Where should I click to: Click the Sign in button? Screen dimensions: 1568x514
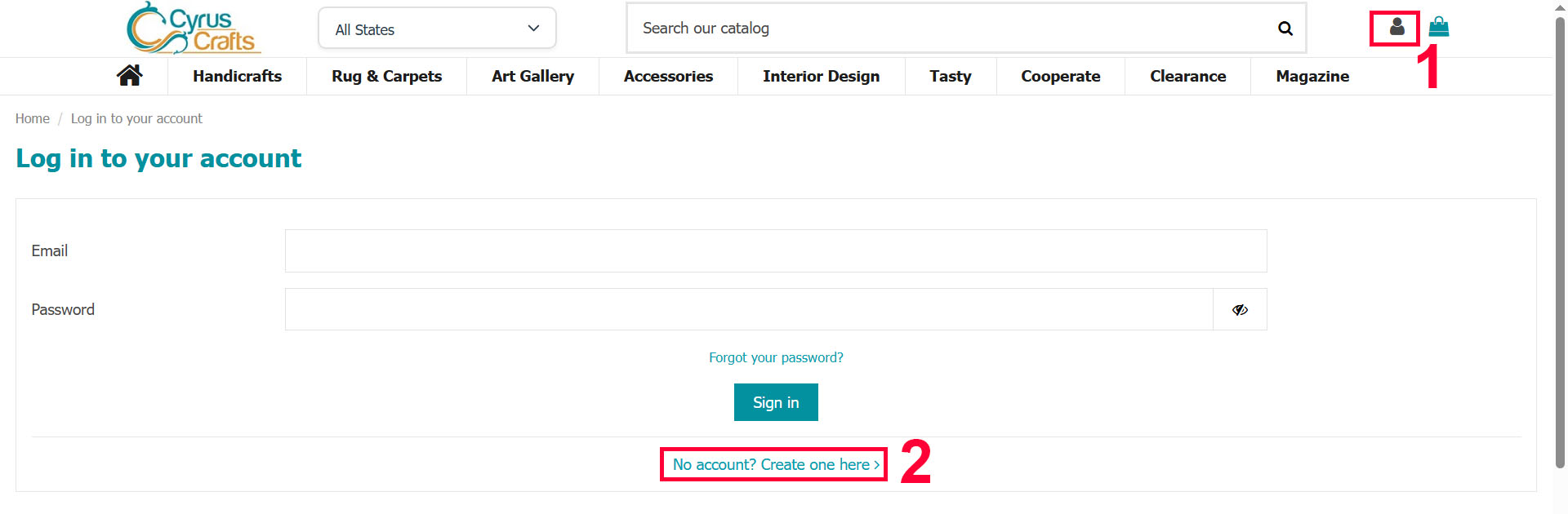[x=776, y=402]
